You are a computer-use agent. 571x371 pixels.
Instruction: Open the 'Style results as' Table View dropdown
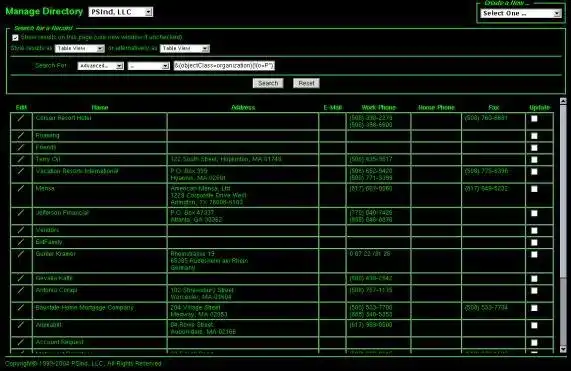80,48
